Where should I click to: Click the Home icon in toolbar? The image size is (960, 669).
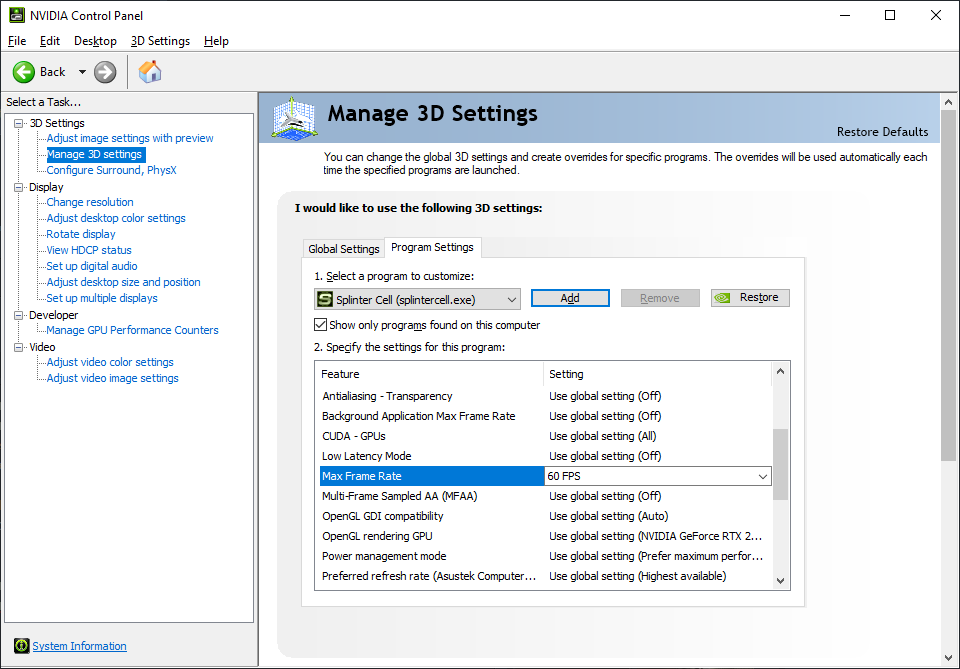pos(150,72)
